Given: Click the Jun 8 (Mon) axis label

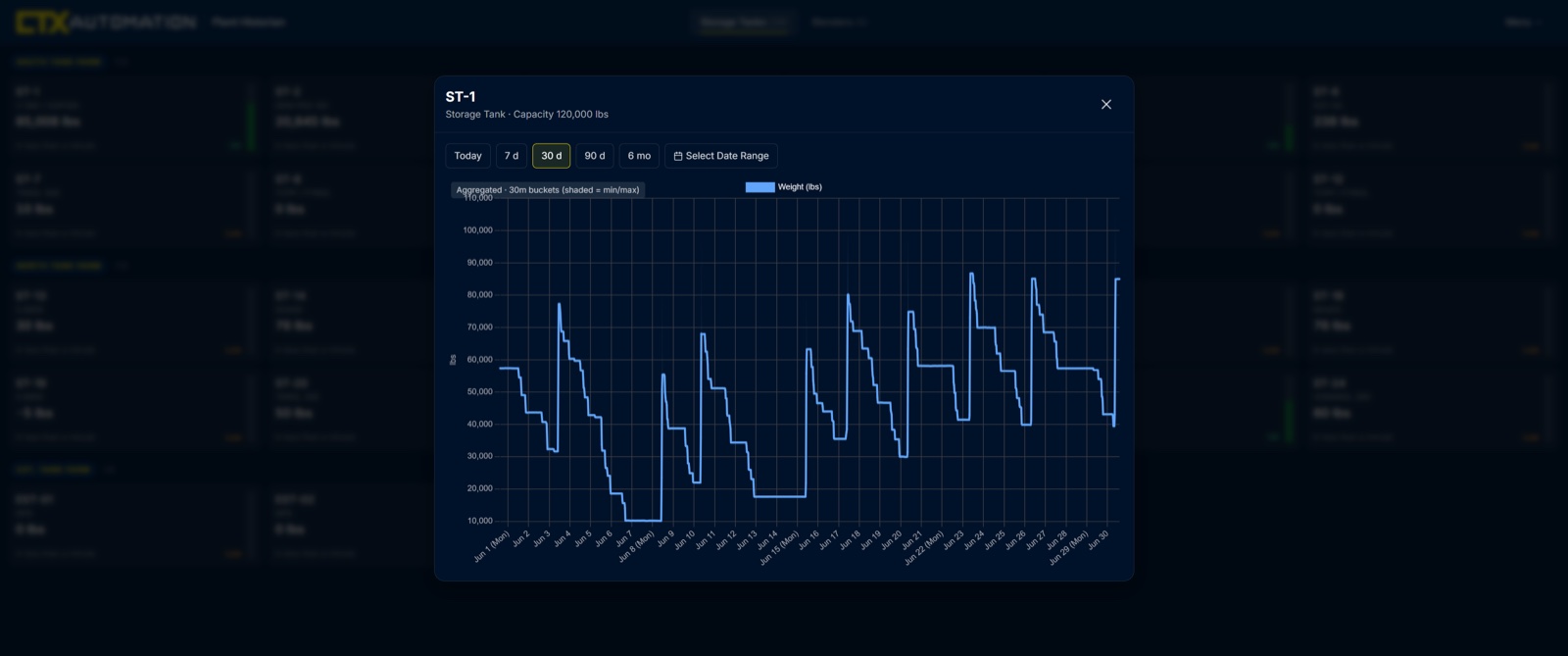Looking at the screenshot, I should click(636, 546).
